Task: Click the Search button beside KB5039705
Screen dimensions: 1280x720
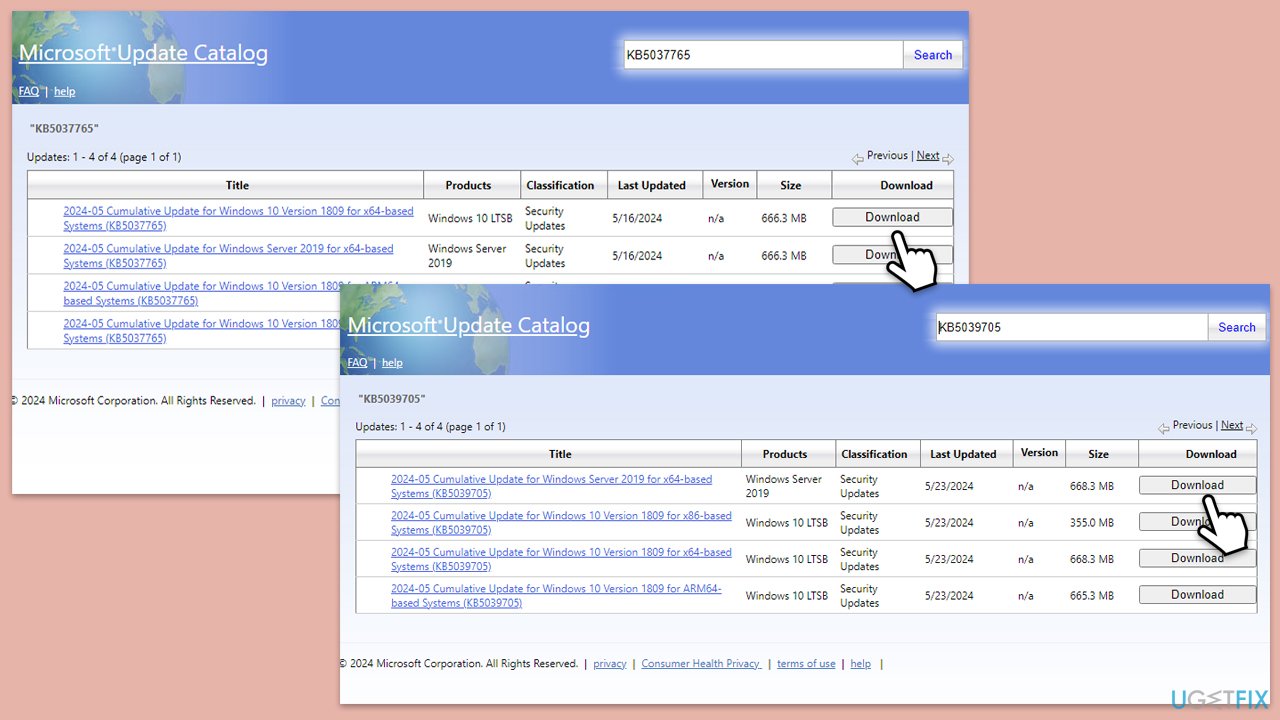Action: pos(1237,327)
